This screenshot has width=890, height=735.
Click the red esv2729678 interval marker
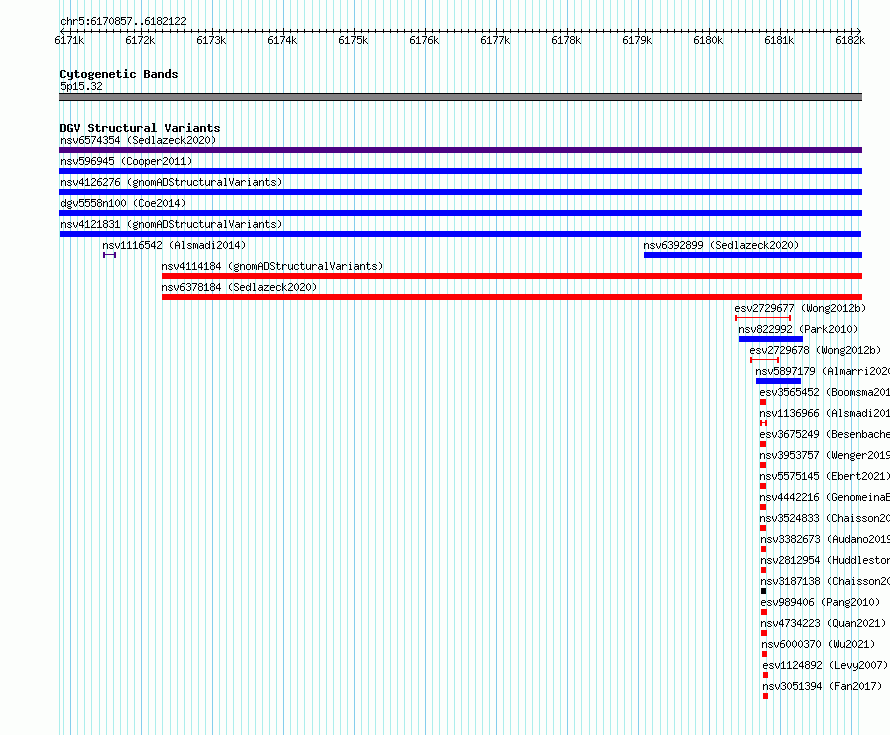(x=765, y=360)
